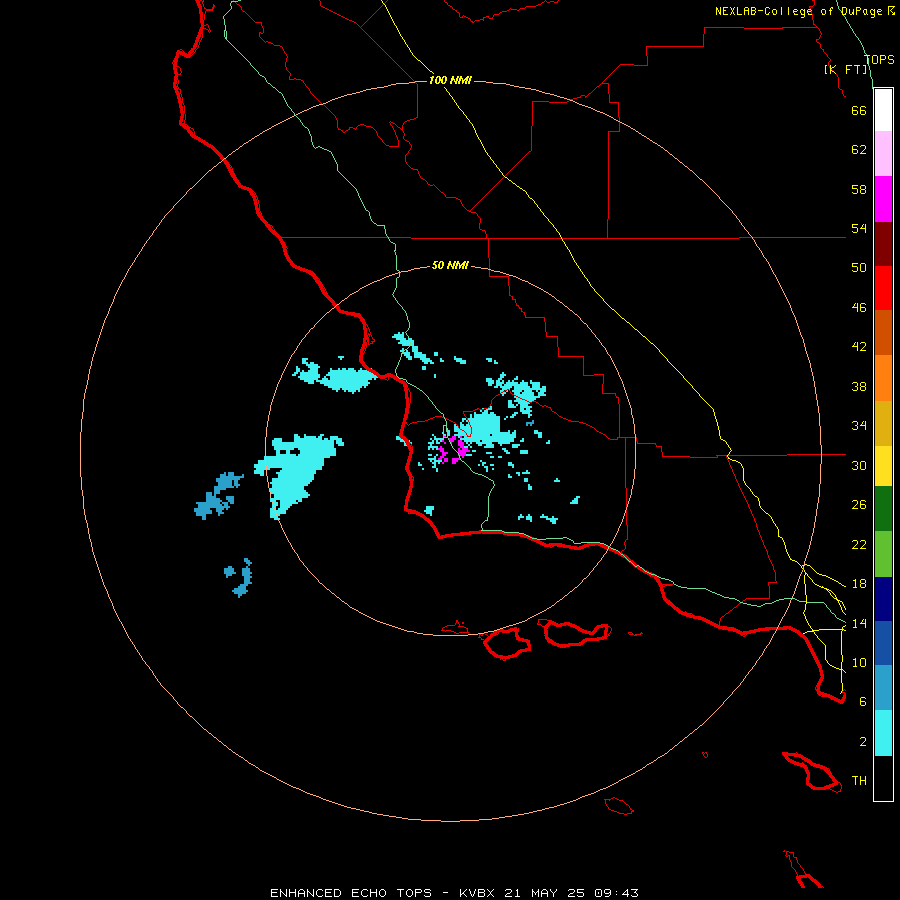Click the '14' legend value
The image size is (900, 900).
[x=859, y=623]
